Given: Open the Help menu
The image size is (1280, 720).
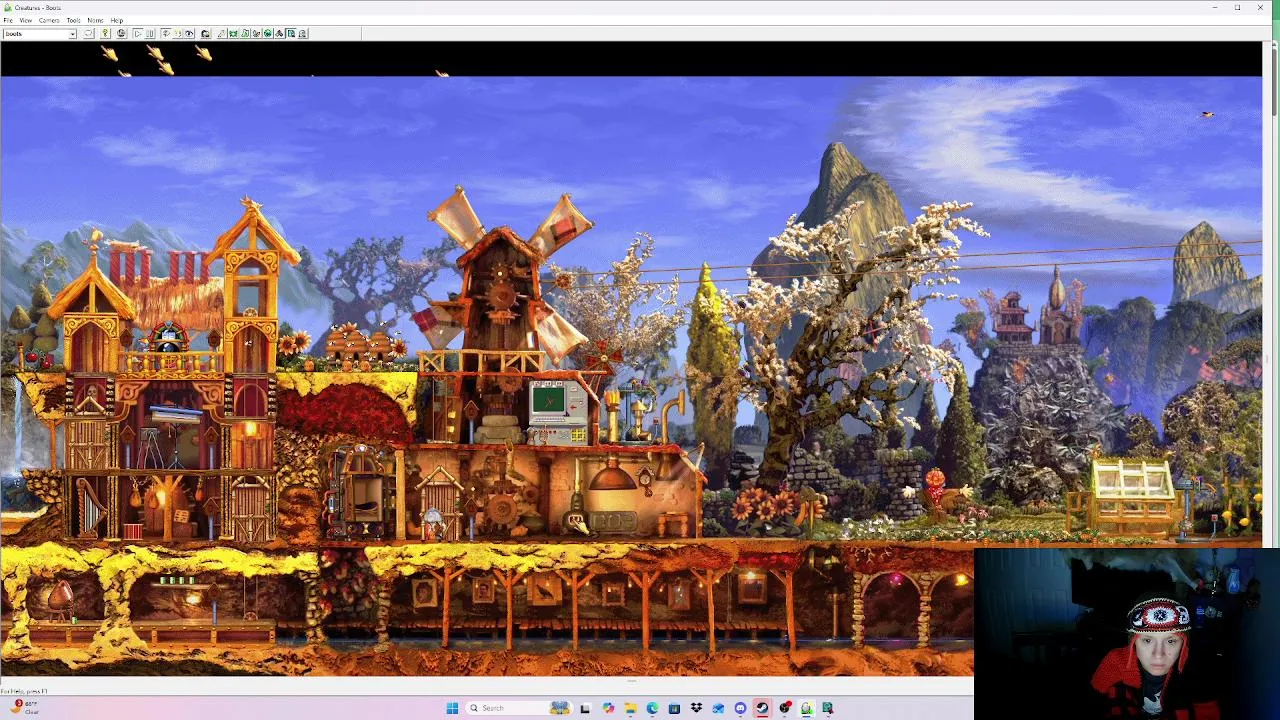Looking at the screenshot, I should 116,20.
